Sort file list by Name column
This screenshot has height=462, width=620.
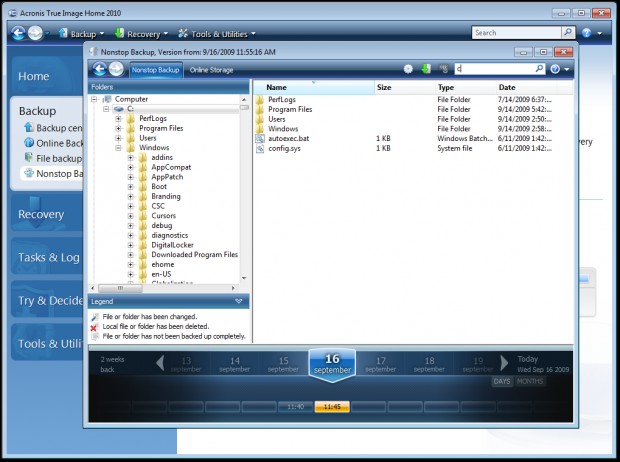click(x=314, y=87)
